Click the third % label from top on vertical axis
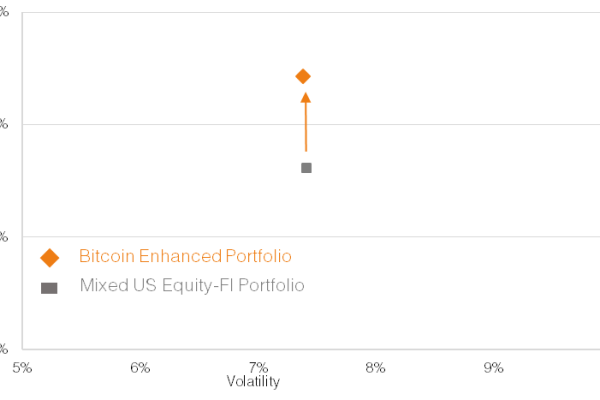The width and height of the screenshot is (600, 400). 3,237
